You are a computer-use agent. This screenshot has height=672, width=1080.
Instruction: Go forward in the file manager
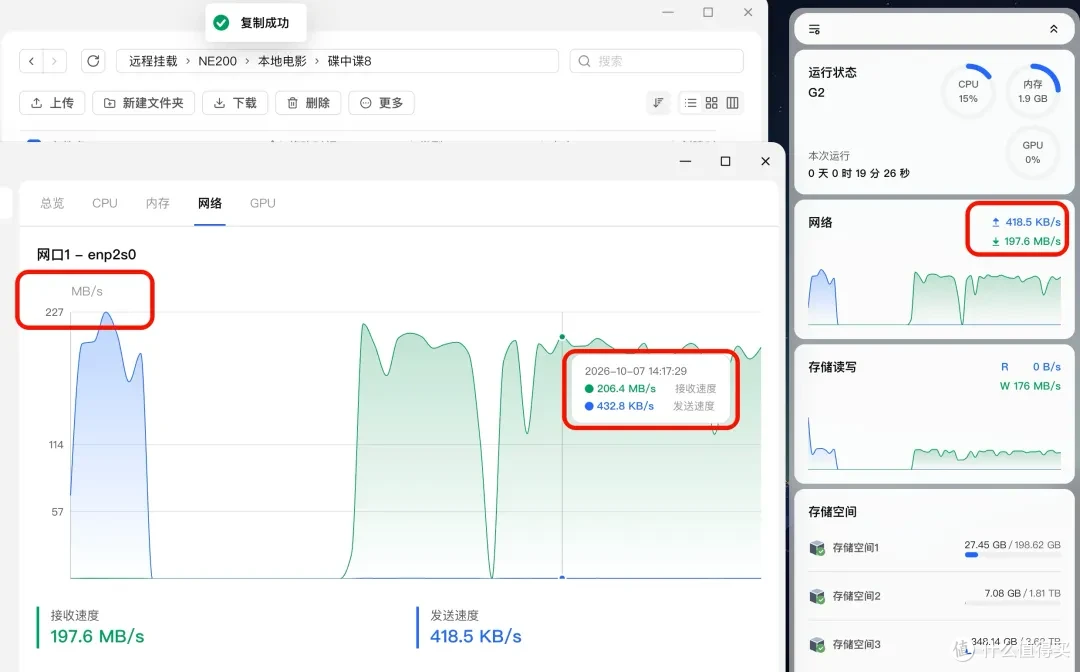[54, 61]
